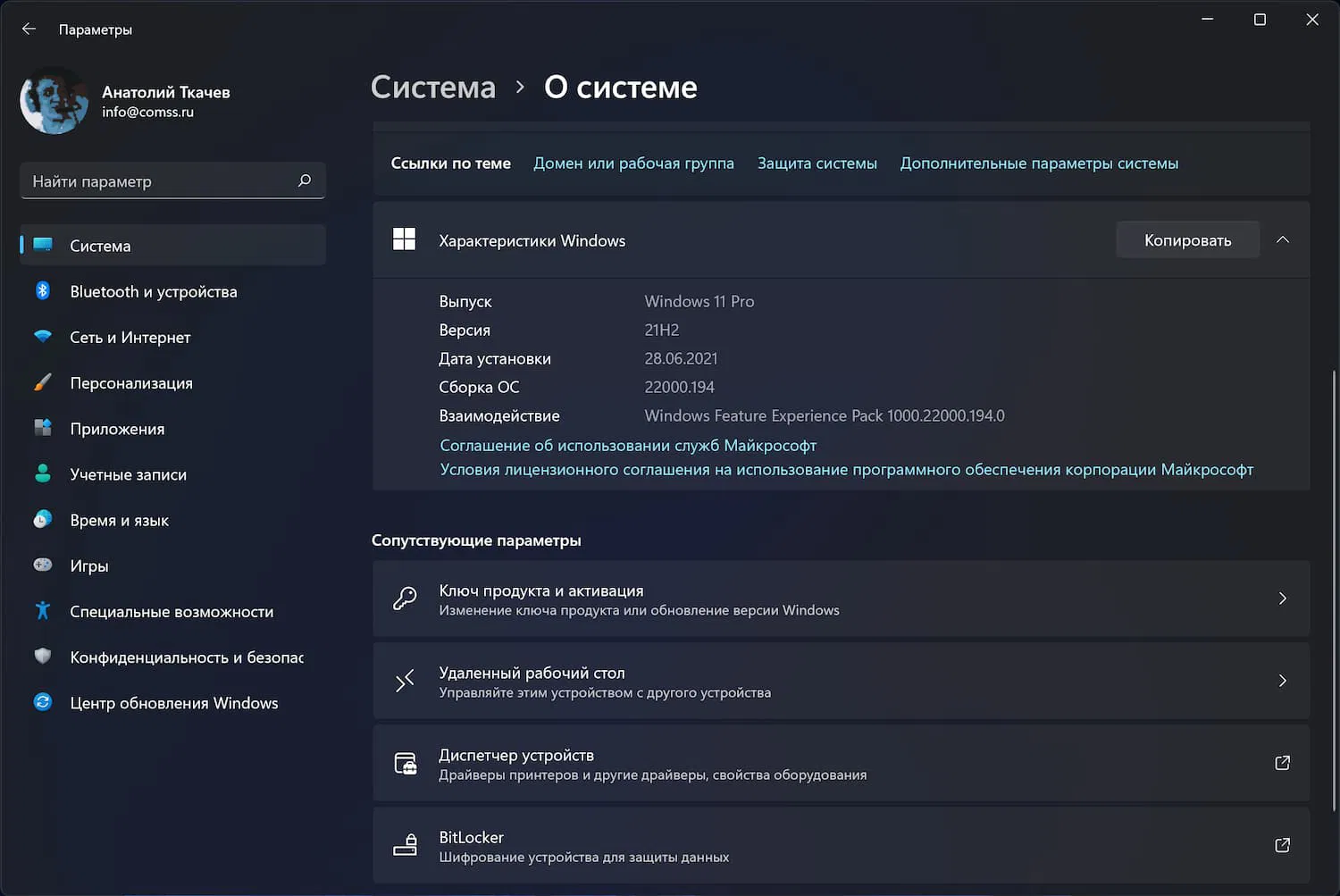Screen dimensions: 1340x896
Task: Expand the product key and activation row
Action: [840, 599]
